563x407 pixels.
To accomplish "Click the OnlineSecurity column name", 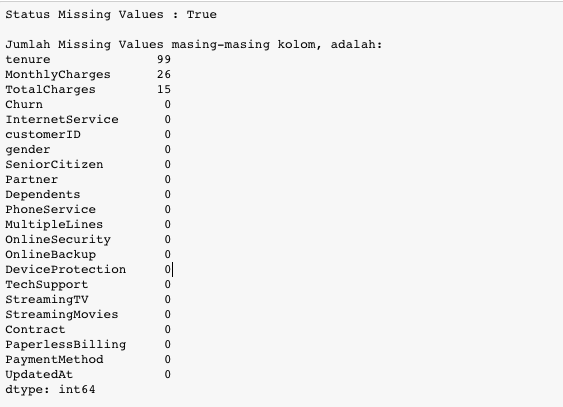I will point(58,239).
